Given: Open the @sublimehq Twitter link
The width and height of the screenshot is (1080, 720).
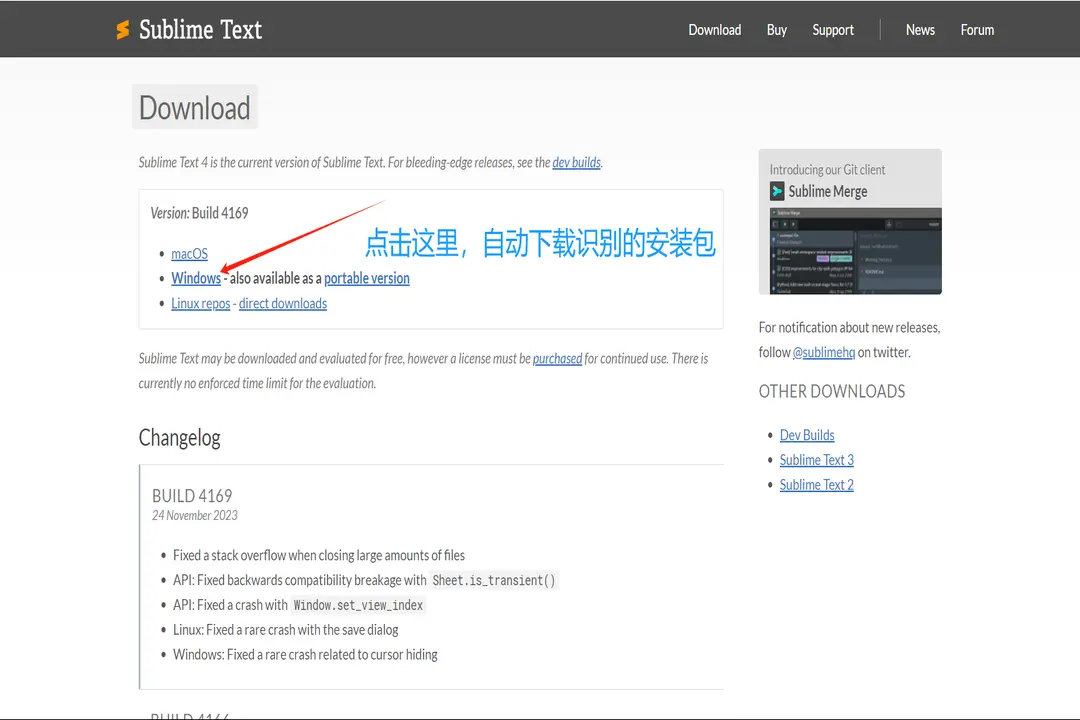Looking at the screenshot, I should (824, 352).
